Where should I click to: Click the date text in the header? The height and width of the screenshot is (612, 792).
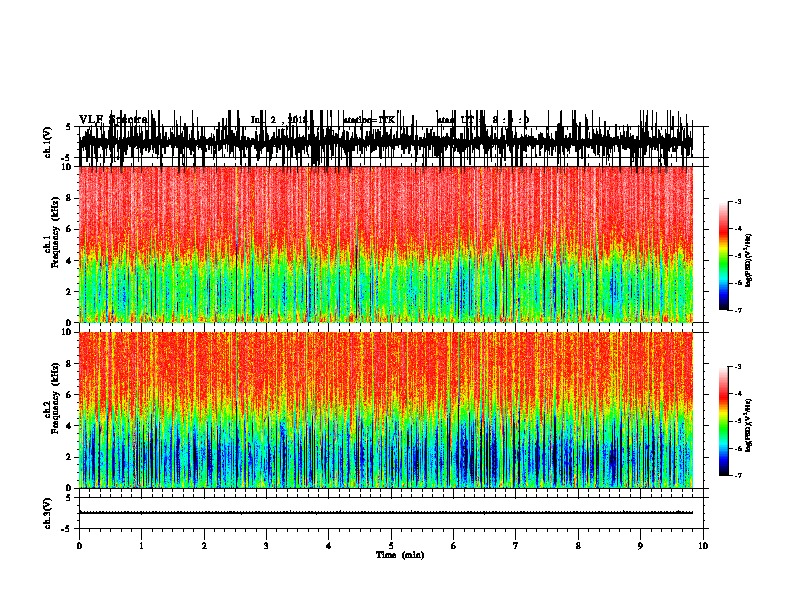click(279, 120)
